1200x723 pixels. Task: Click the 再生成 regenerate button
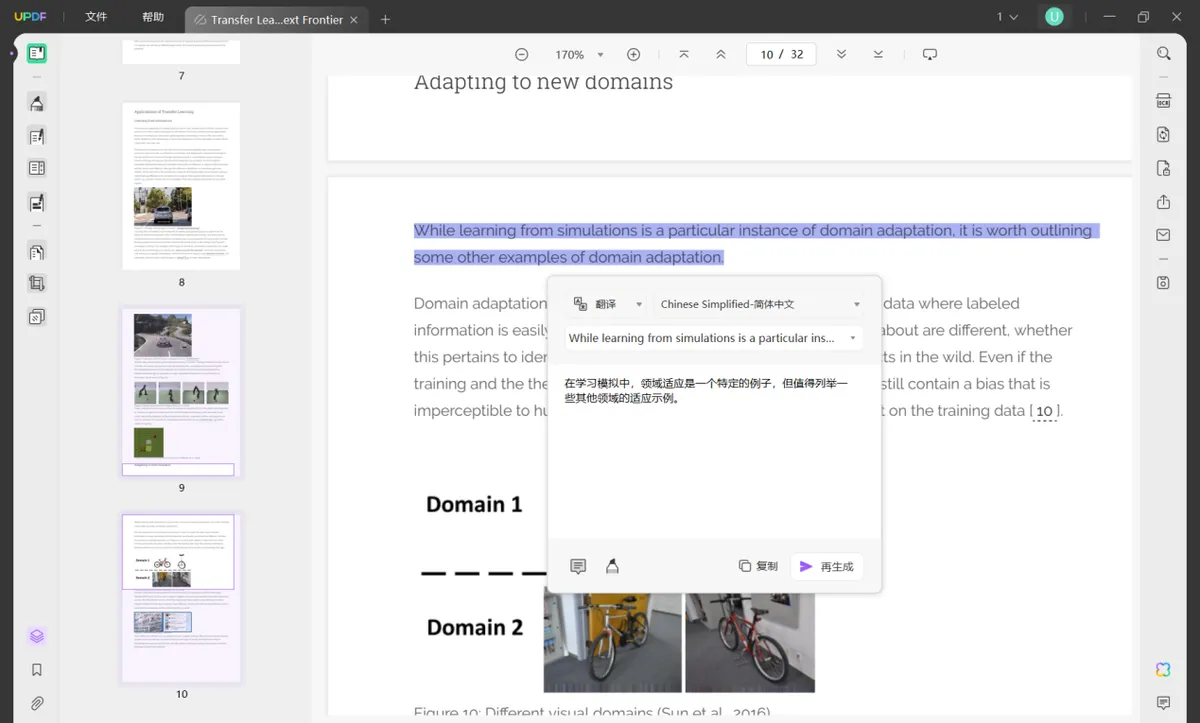pos(826,566)
